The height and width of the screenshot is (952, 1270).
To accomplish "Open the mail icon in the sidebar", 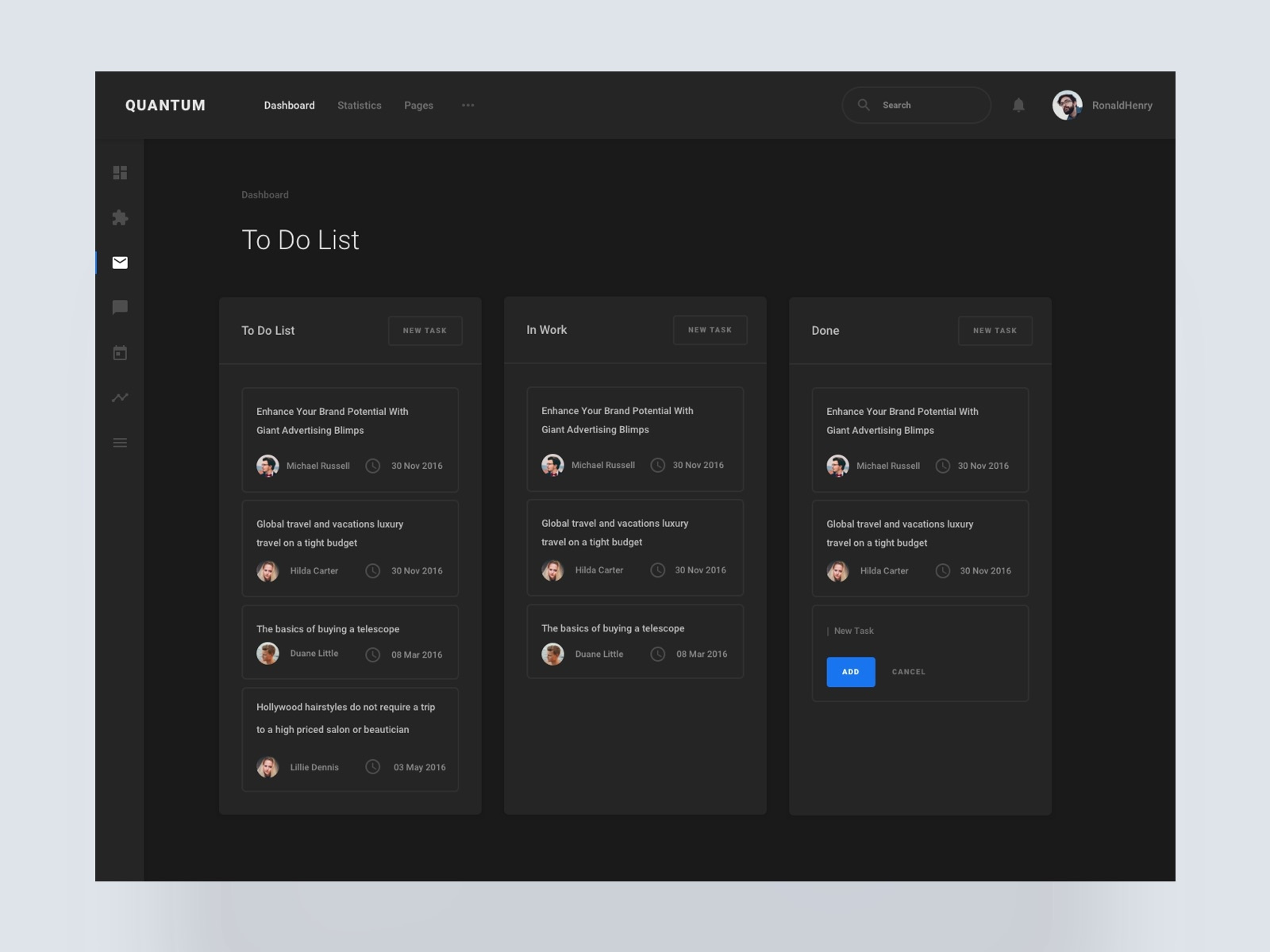I will pos(120,263).
